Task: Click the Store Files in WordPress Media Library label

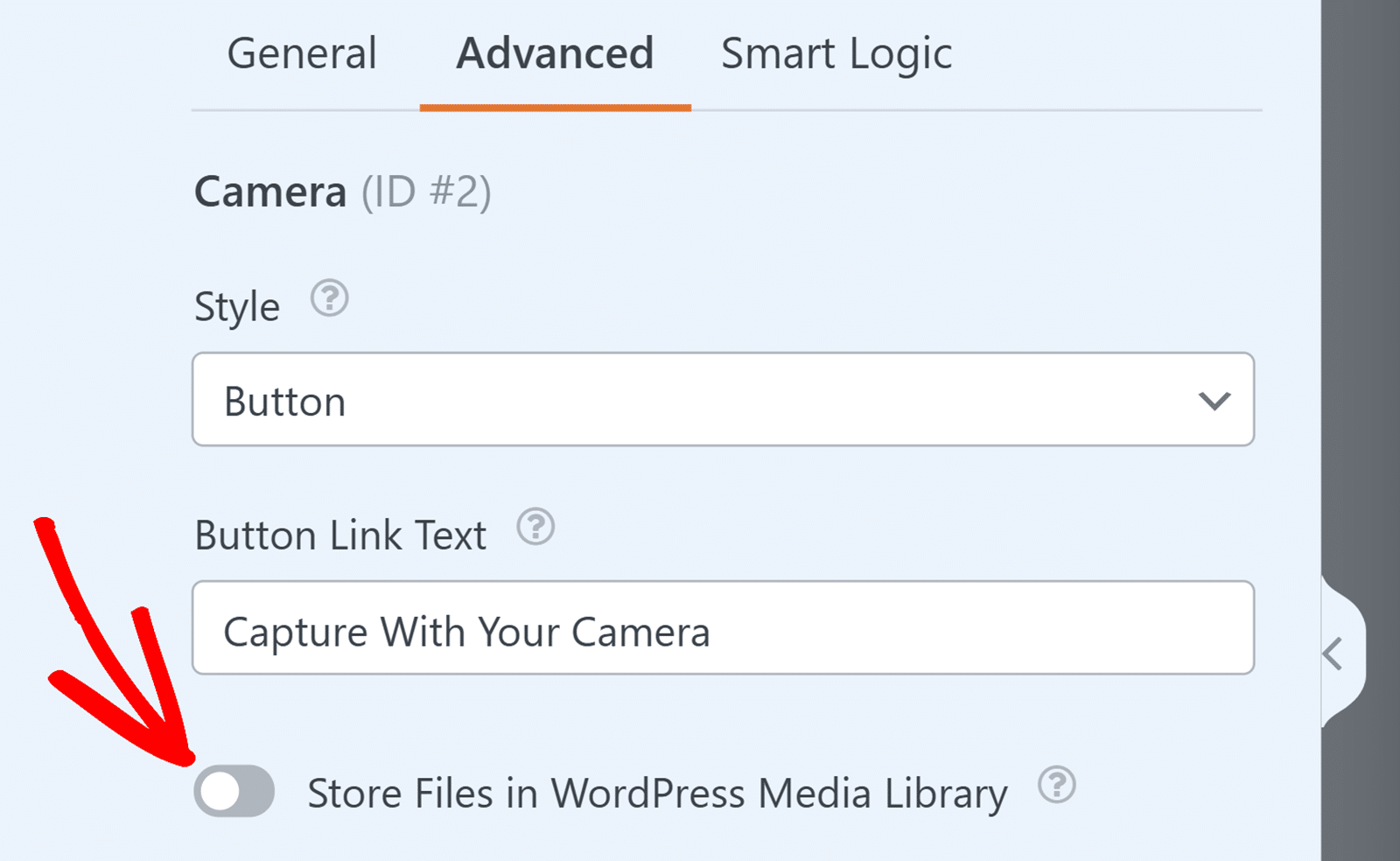Action: pyautogui.click(x=657, y=793)
